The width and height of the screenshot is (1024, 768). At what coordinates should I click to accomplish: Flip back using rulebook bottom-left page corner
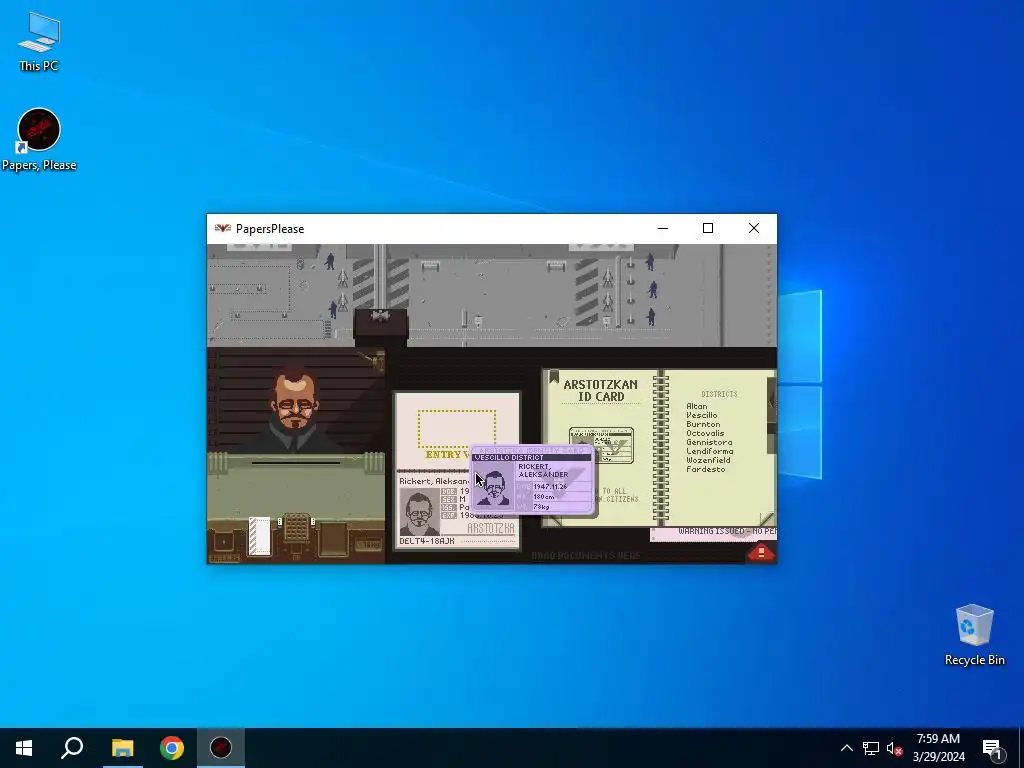click(x=554, y=520)
